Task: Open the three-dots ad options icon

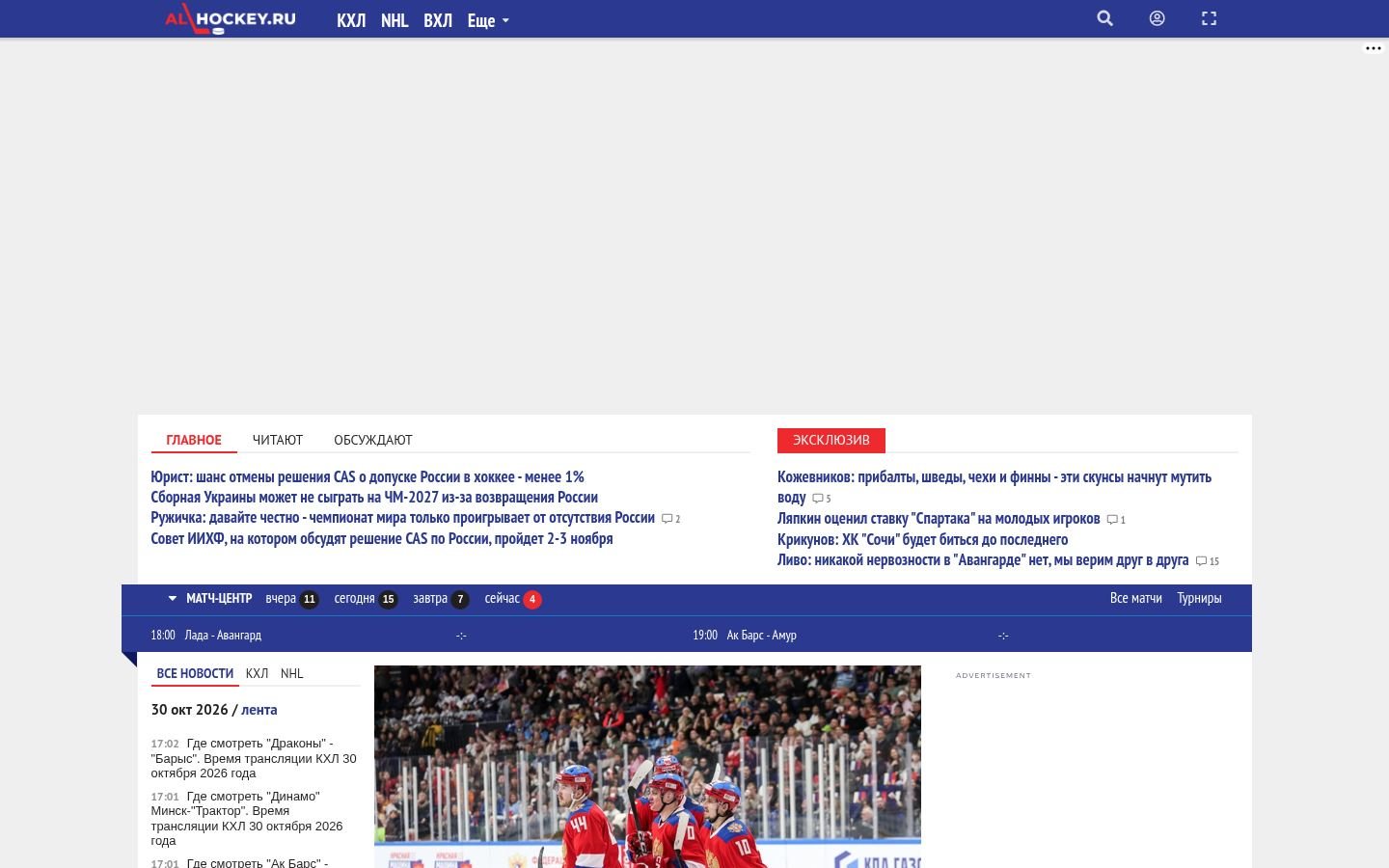Action: 1374,48
